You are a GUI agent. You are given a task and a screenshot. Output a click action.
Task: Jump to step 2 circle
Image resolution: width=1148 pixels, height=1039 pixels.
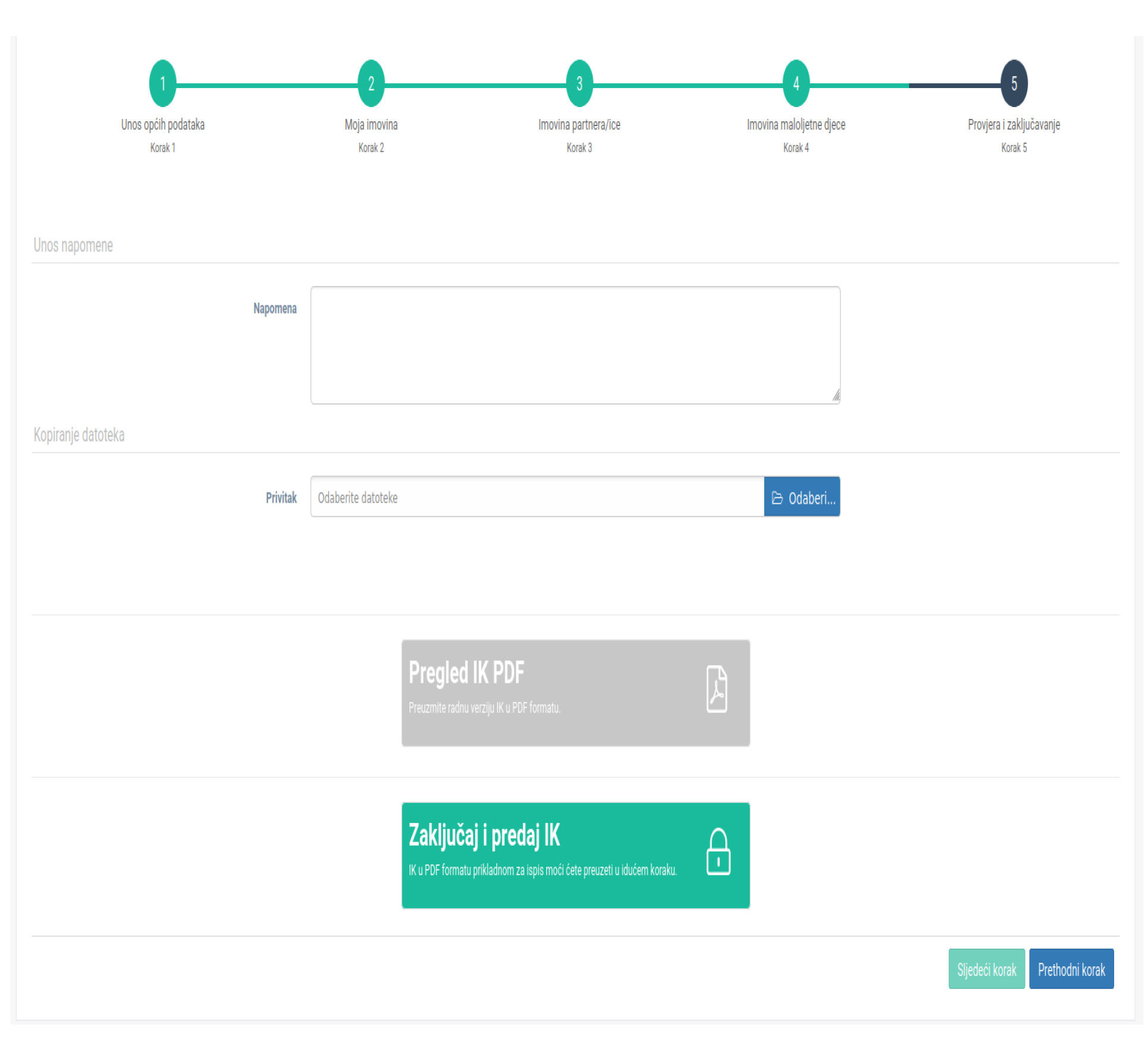[371, 84]
